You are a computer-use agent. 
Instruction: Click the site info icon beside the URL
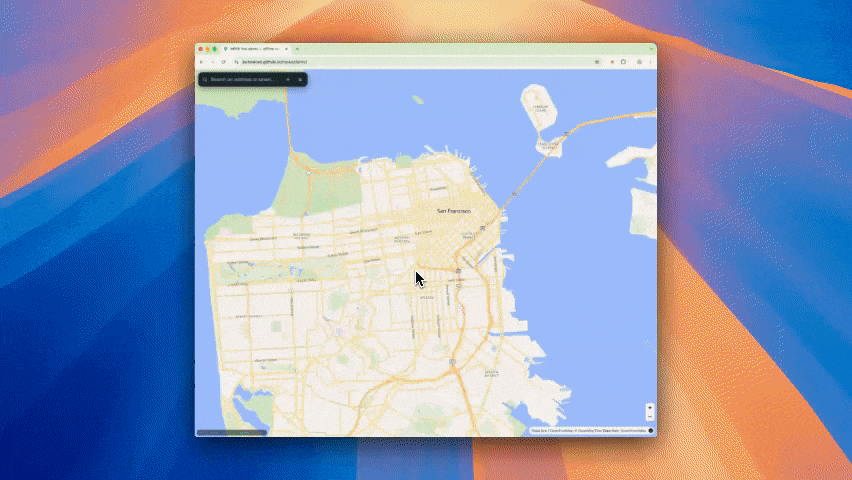pos(236,62)
